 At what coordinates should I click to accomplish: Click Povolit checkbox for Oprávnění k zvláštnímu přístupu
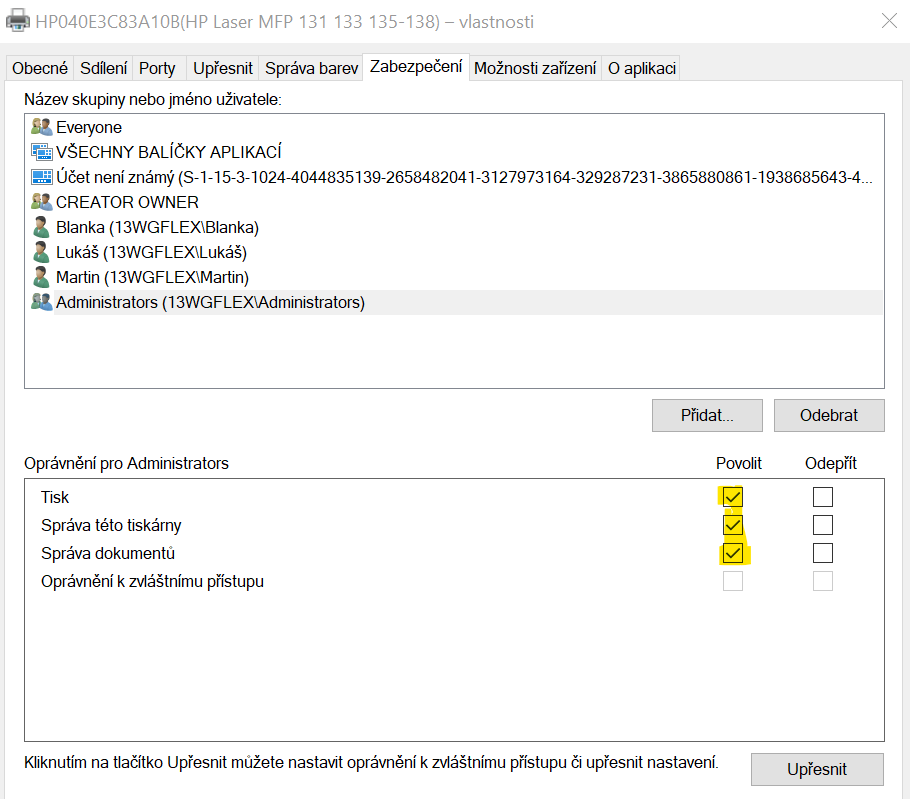coord(732,581)
